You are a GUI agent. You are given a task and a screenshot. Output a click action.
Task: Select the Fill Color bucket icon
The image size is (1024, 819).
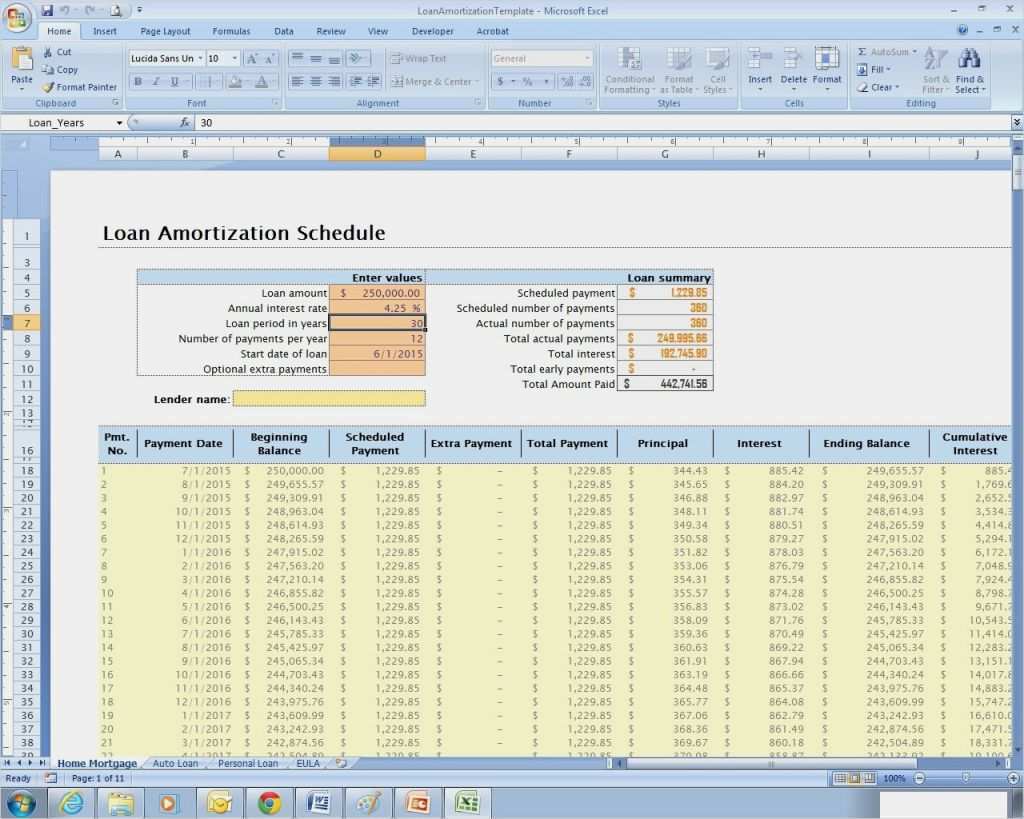[x=235, y=81]
